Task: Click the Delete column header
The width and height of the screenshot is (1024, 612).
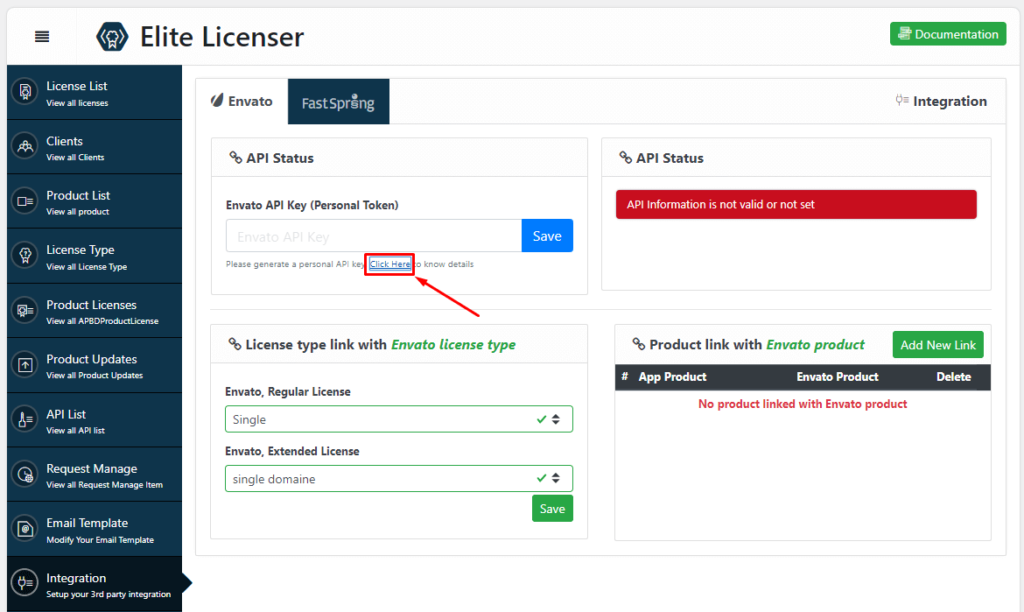Action: [x=953, y=377]
